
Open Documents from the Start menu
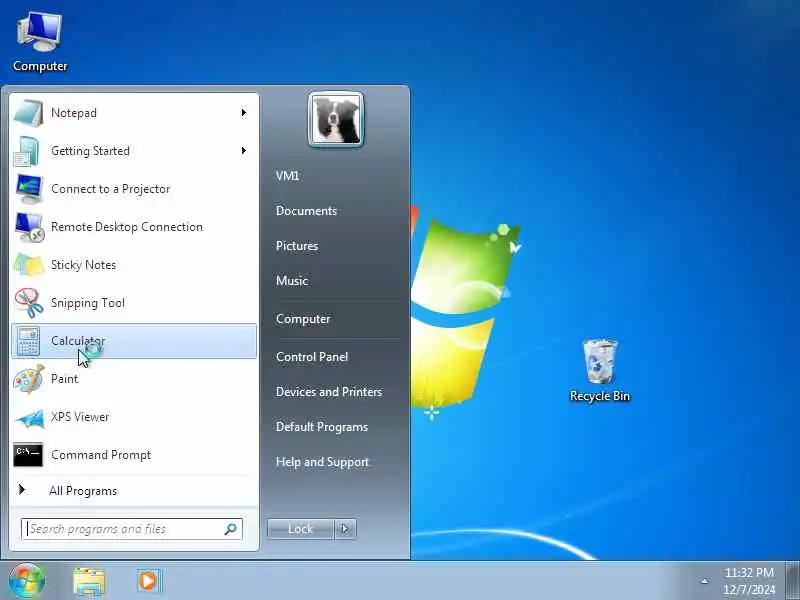tap(306, 211)
